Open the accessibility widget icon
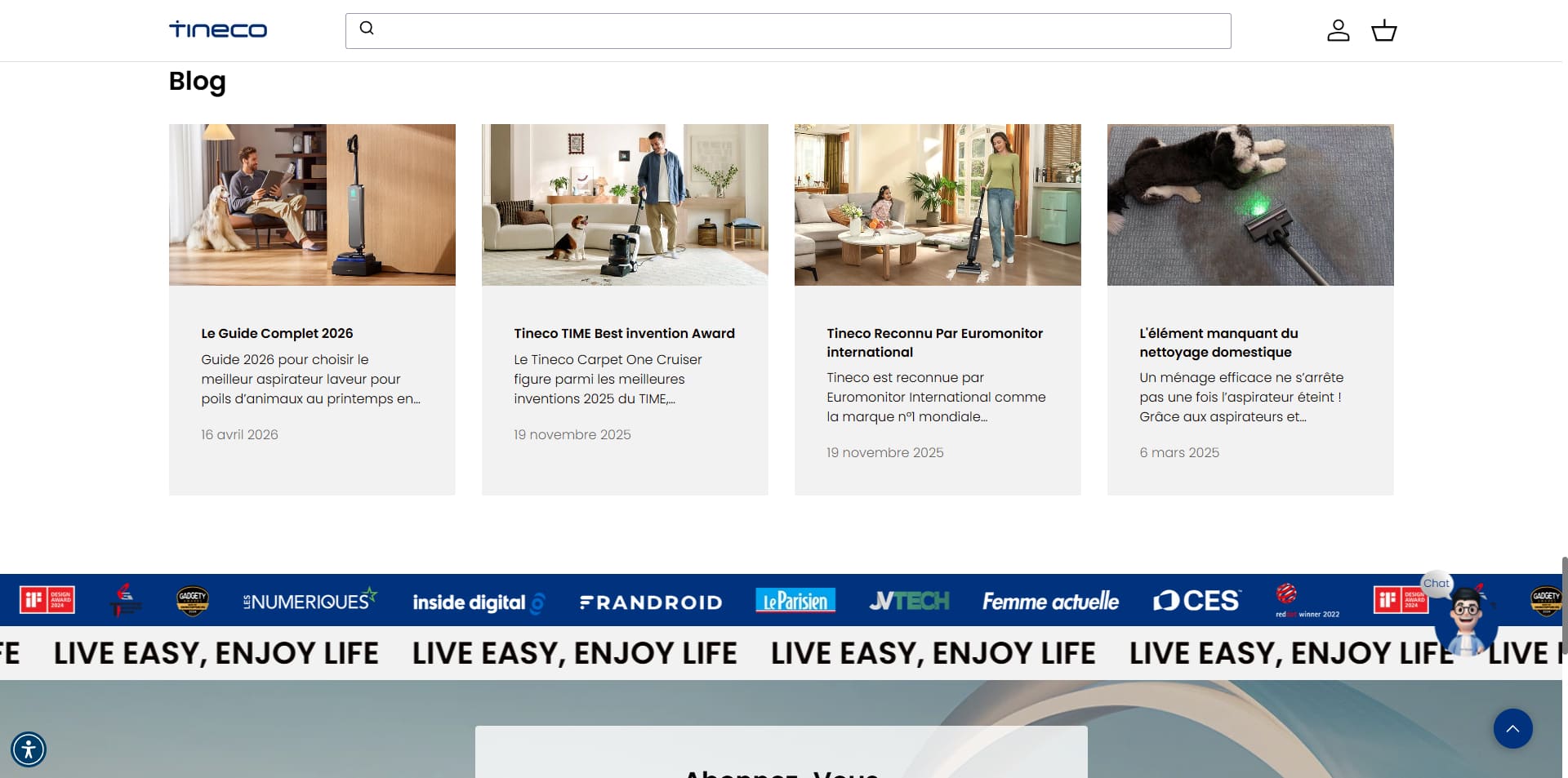The image size is (1568, 778). point(29,749)
